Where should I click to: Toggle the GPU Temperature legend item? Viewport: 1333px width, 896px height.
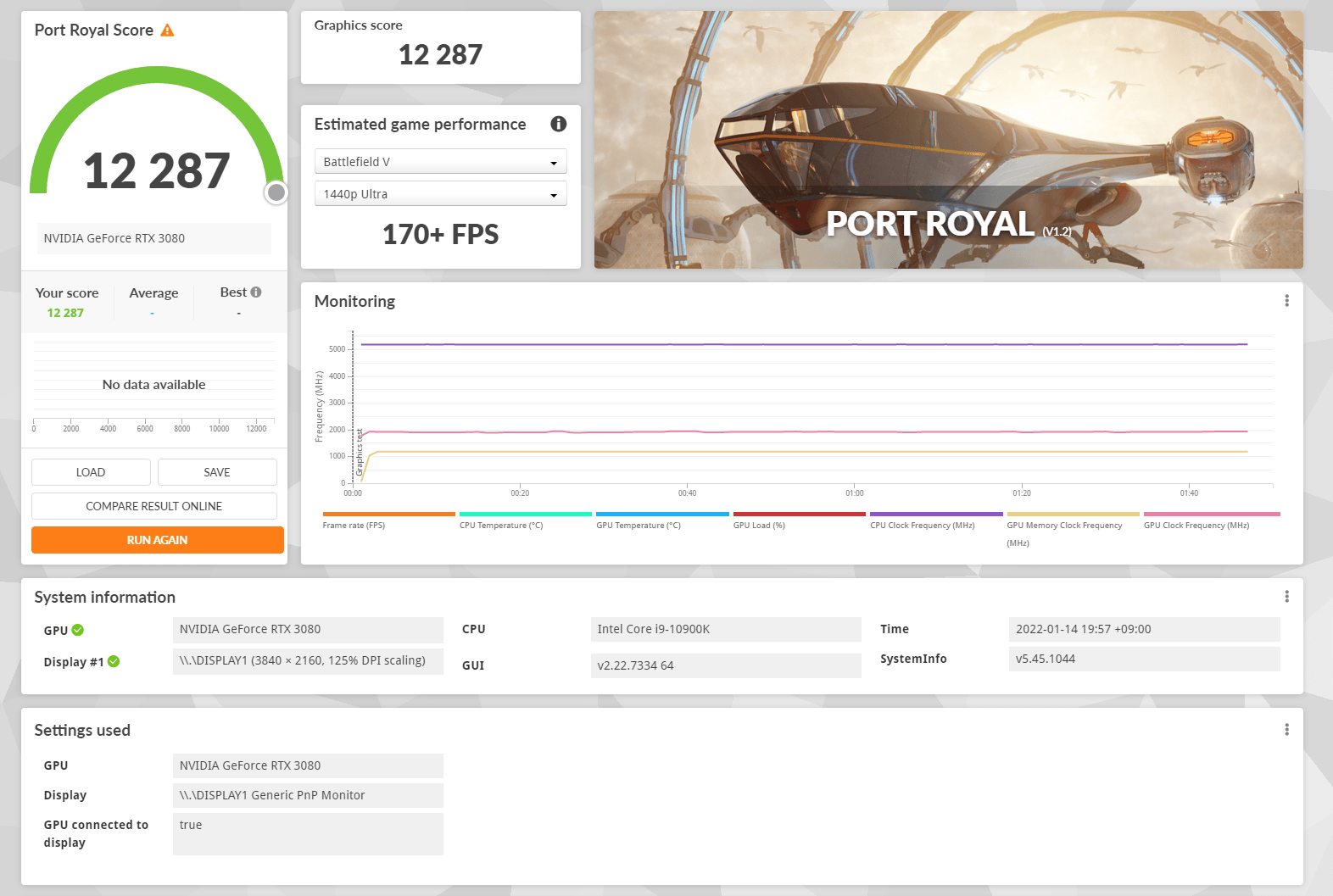(662, 520)
